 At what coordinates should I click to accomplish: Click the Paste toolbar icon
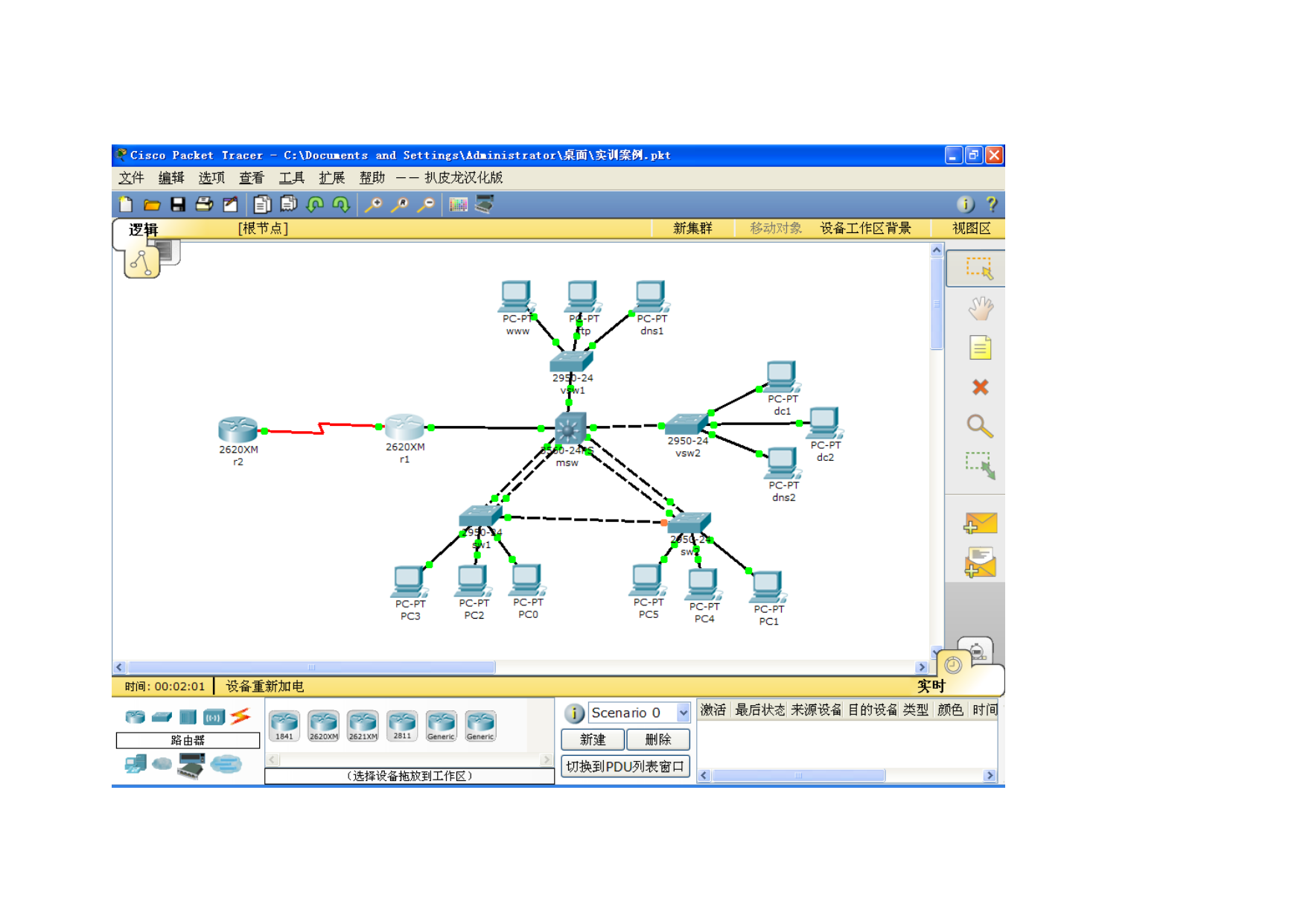click(288, 205)
